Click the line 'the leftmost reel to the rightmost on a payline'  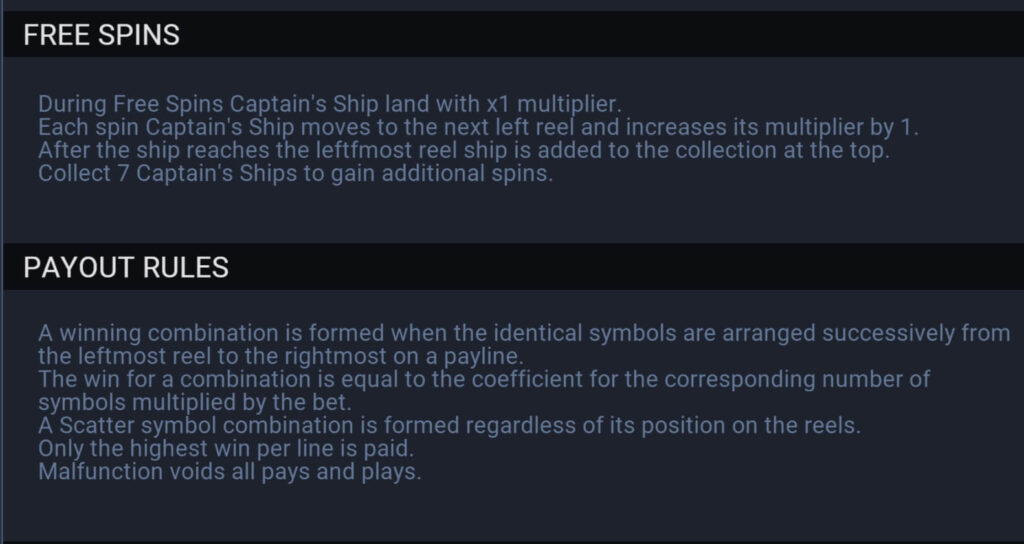point(281,356)
